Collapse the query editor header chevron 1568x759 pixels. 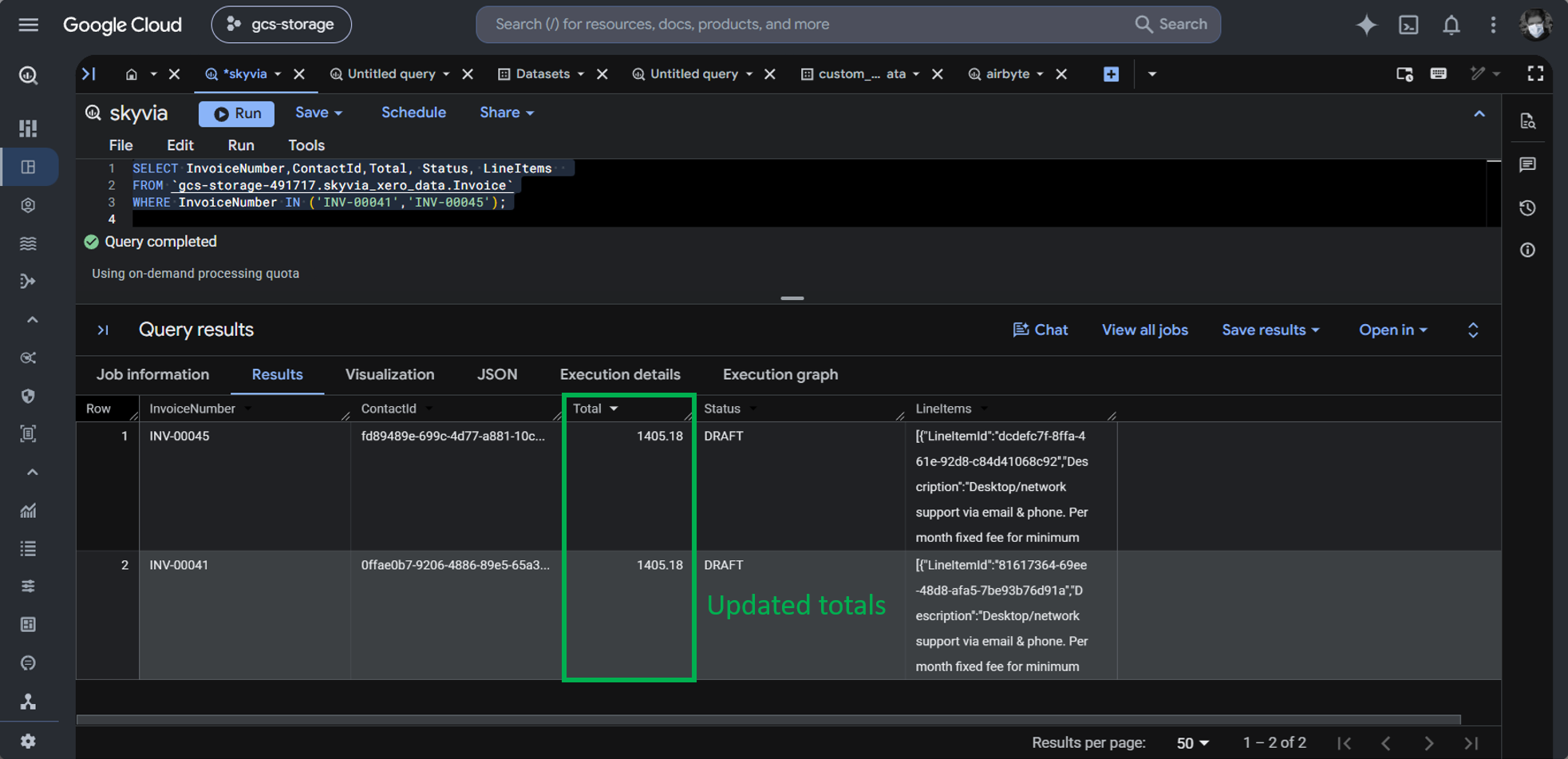(1479, 114)
